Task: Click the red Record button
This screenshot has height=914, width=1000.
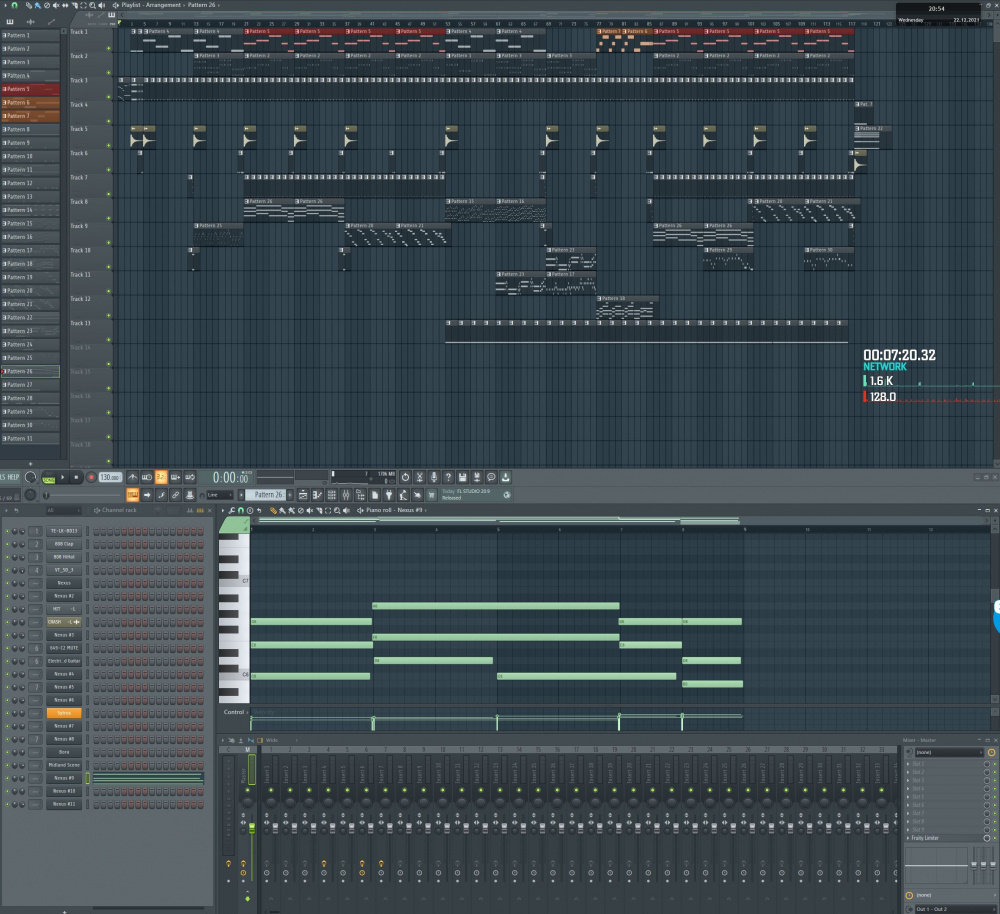Action: [91, 478]
